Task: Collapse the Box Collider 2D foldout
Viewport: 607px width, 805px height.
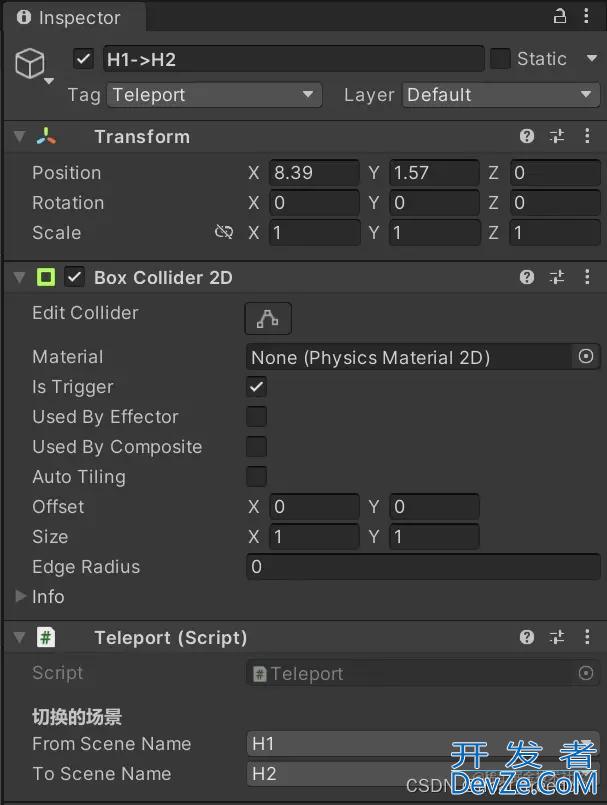Action: tap(20, 277)
